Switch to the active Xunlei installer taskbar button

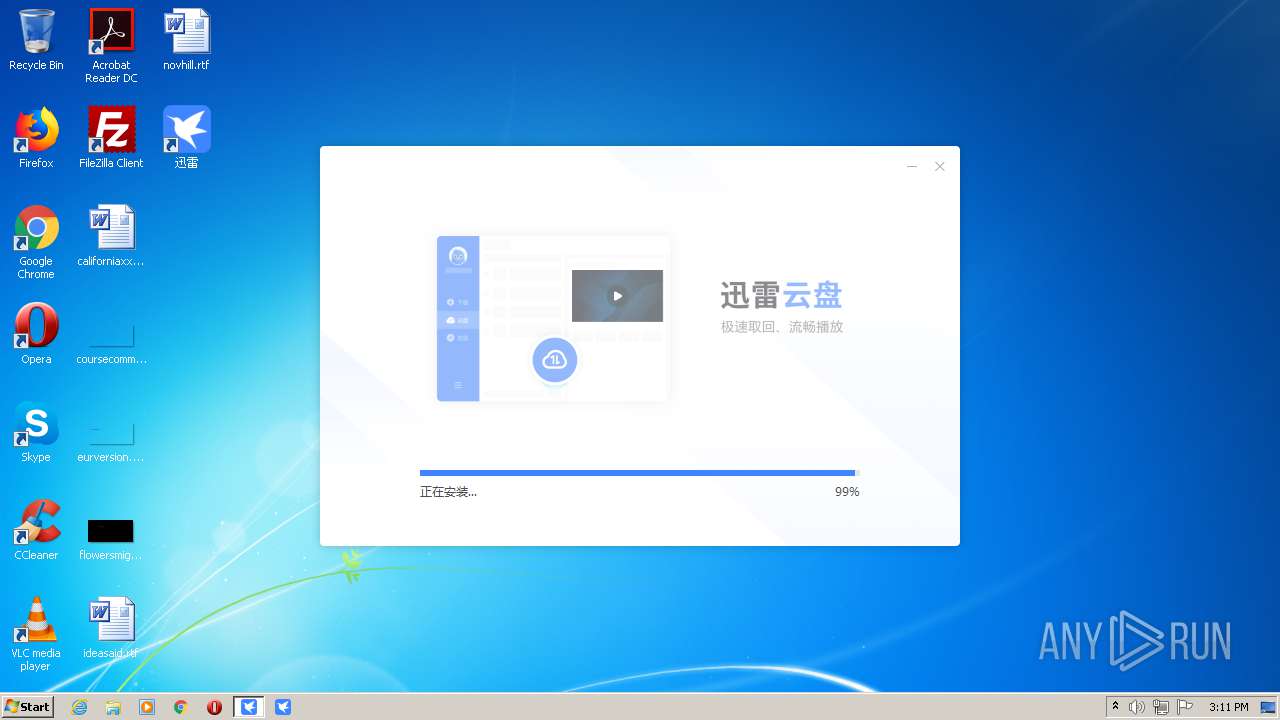[249, 707]
